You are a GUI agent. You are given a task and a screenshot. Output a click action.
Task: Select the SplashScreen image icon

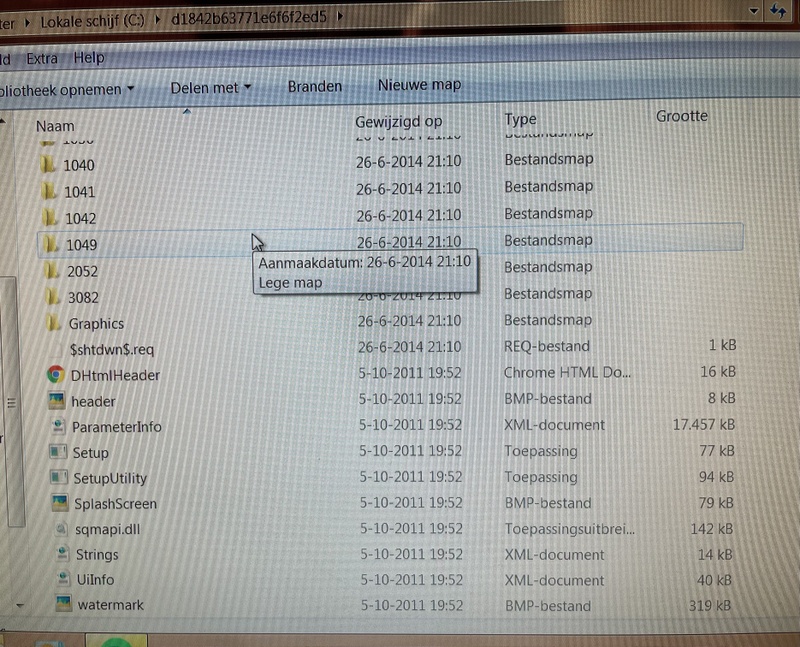[60, 503]
